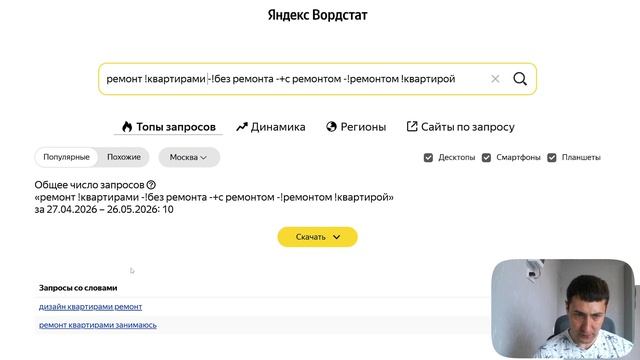Expand the Москва region dropdown

tap(189, 157)
